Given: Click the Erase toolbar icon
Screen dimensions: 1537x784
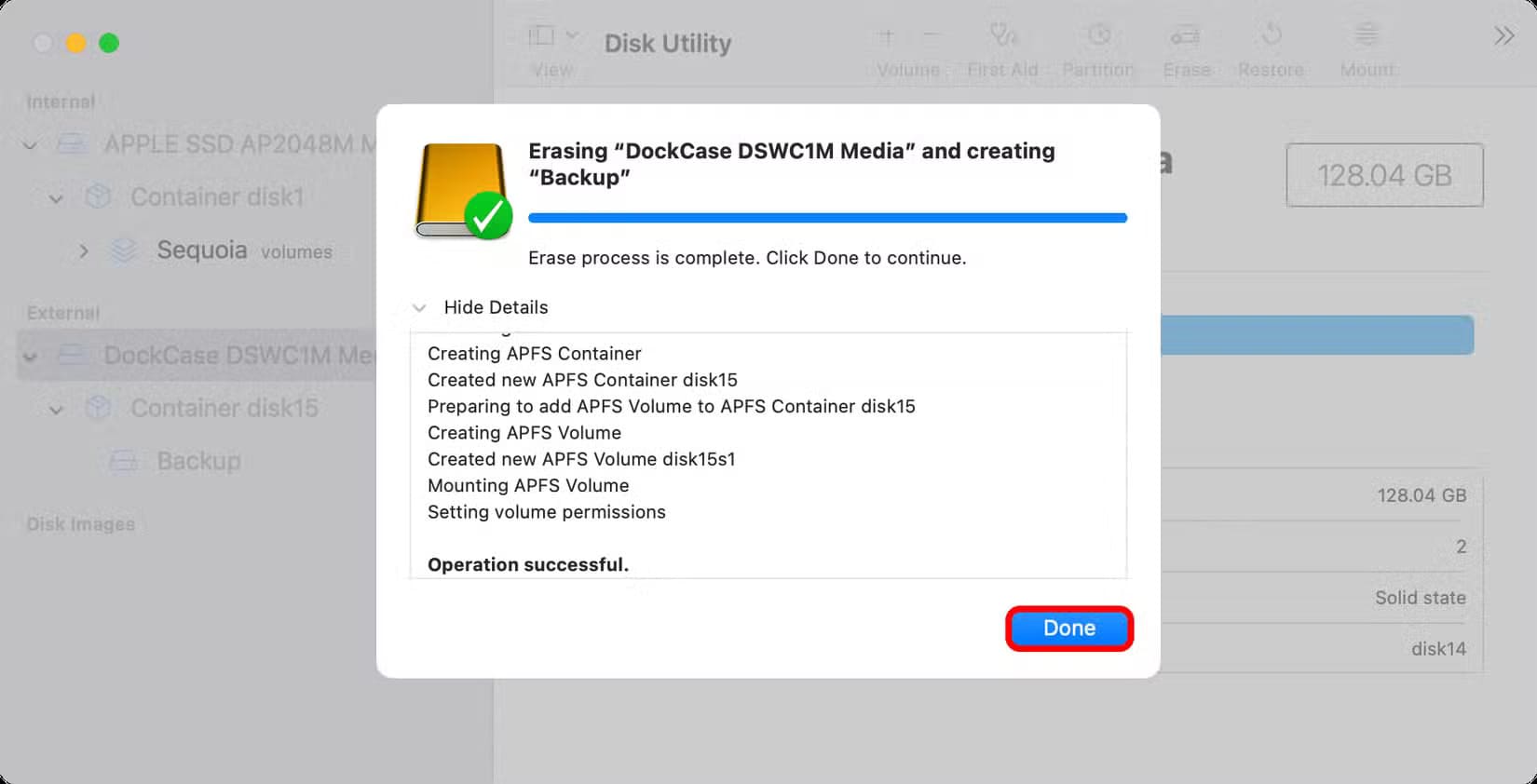Looking at the screenshot, I should [x=1186, y=36].
